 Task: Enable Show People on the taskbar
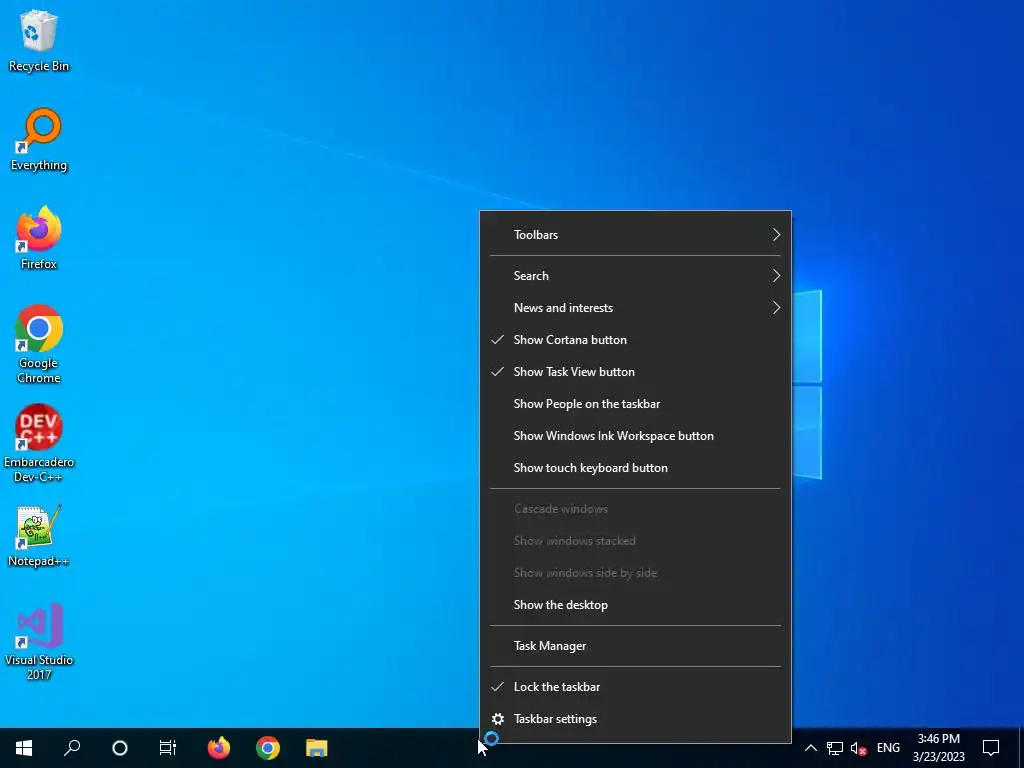point(635,404)
